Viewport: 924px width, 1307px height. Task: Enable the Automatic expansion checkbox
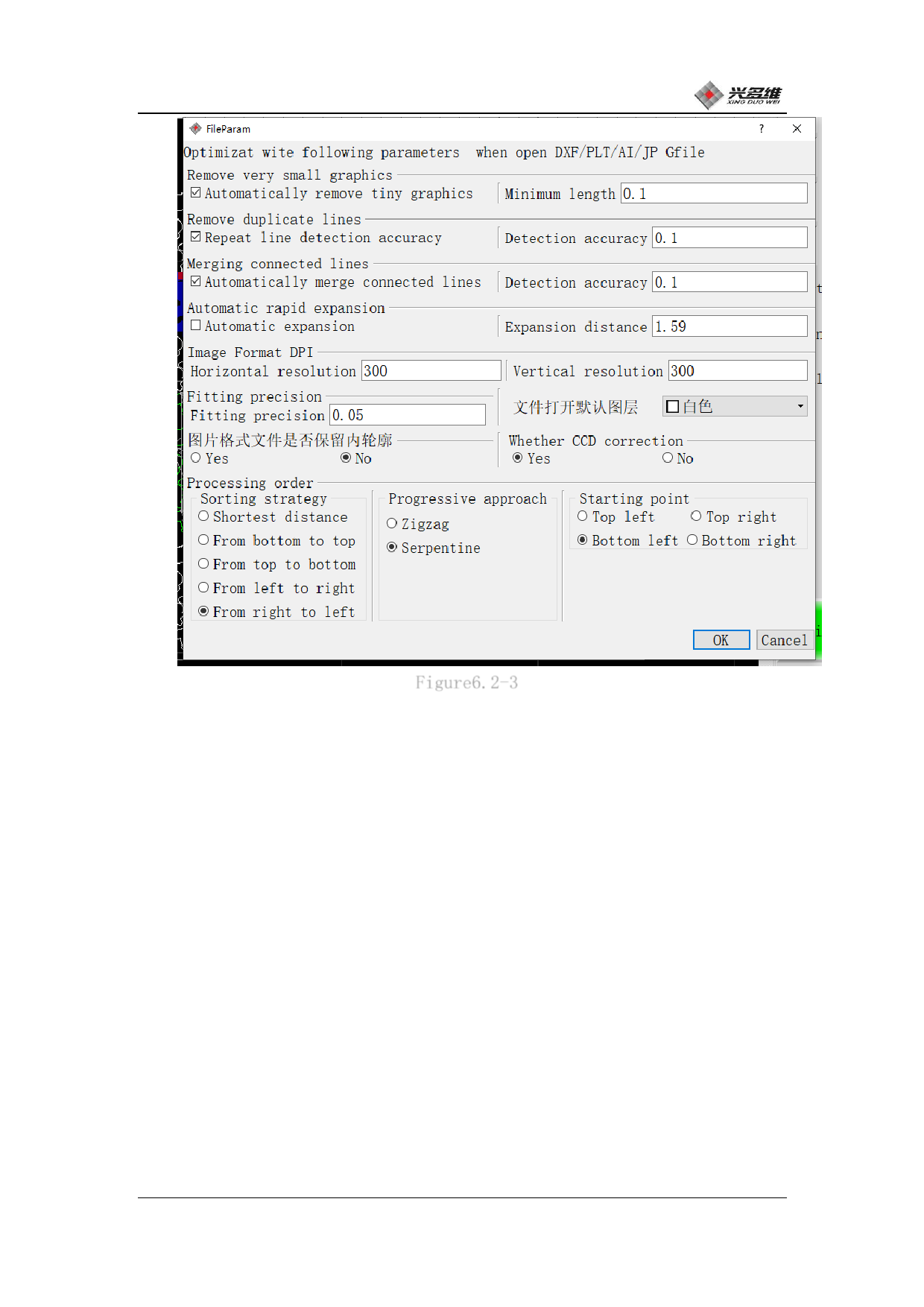click(196, 326)
